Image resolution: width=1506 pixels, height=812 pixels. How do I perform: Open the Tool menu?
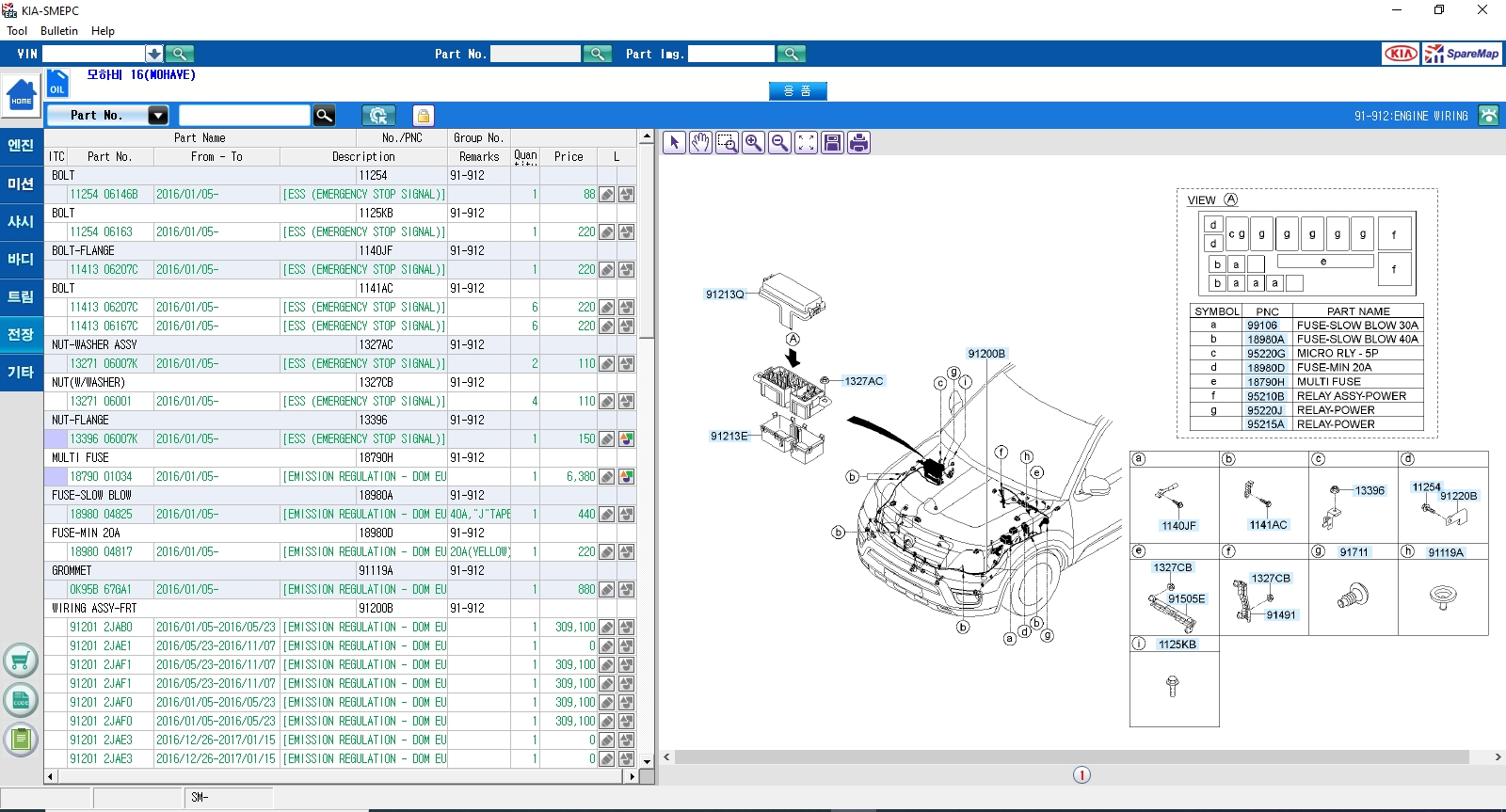tap(17, 31)
